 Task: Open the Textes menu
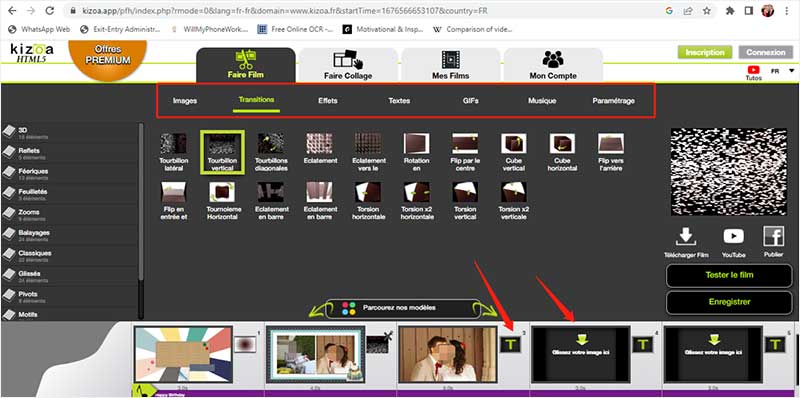(399, 101)
